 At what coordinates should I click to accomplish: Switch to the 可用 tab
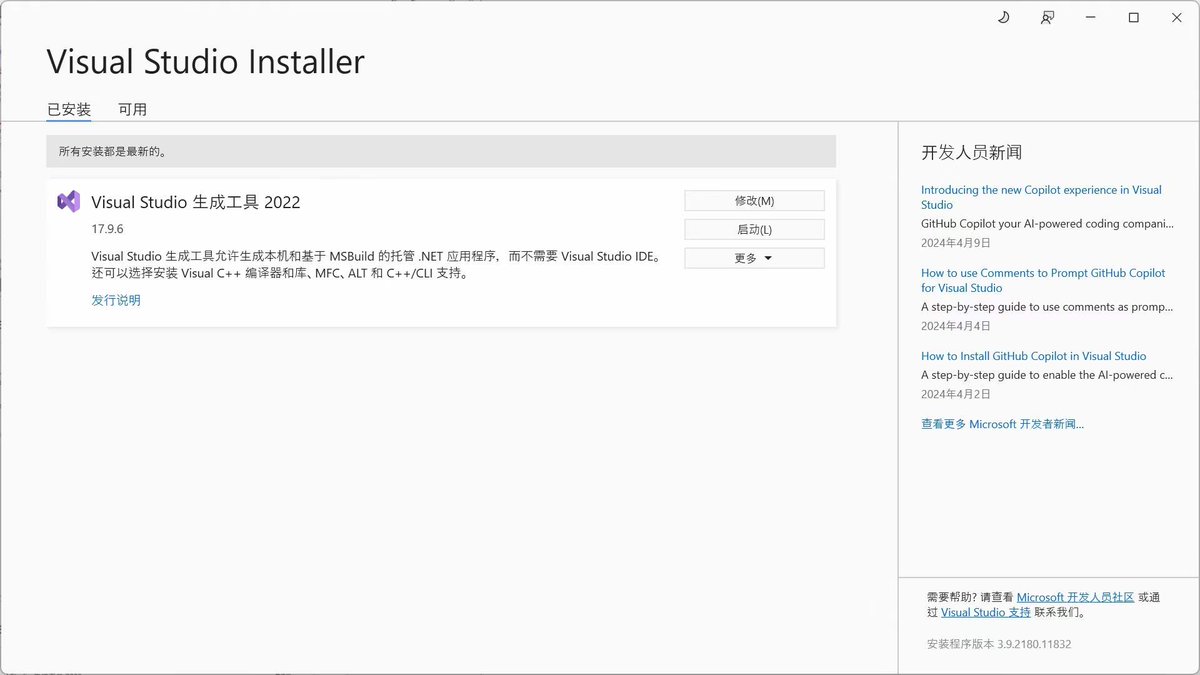tap(132, 109)
